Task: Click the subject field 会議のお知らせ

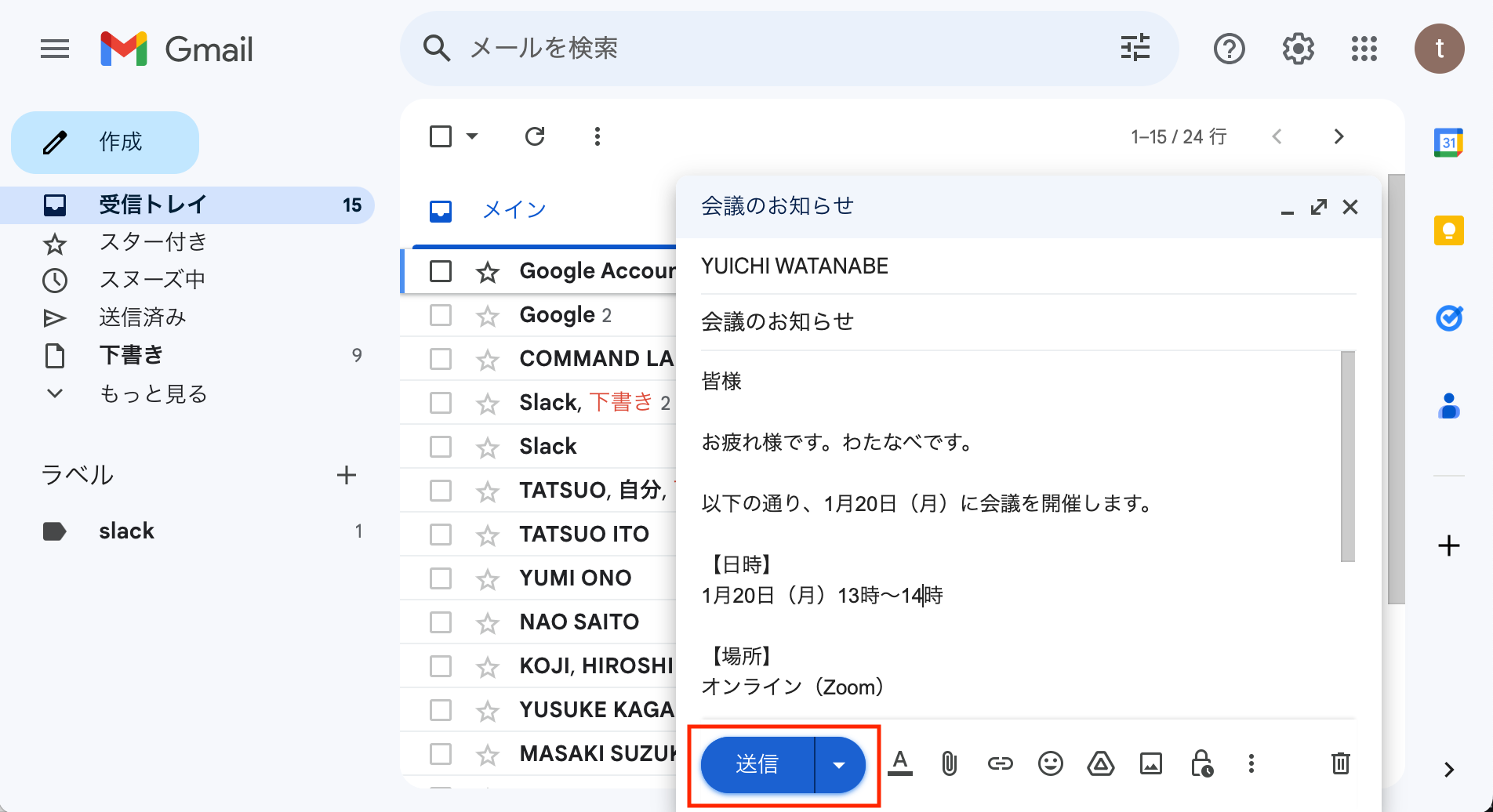Action: tap(1028, 321)
